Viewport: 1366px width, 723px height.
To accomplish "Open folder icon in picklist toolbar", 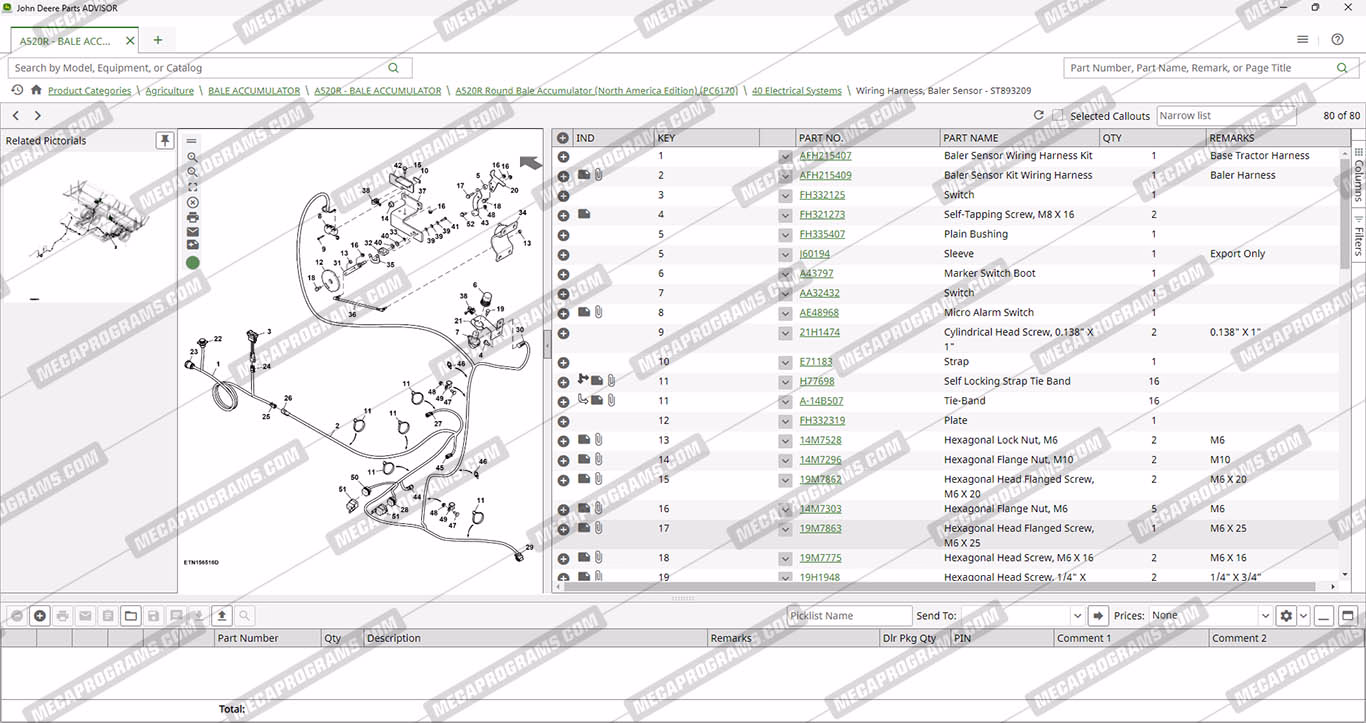I will (x=131, y=616).
